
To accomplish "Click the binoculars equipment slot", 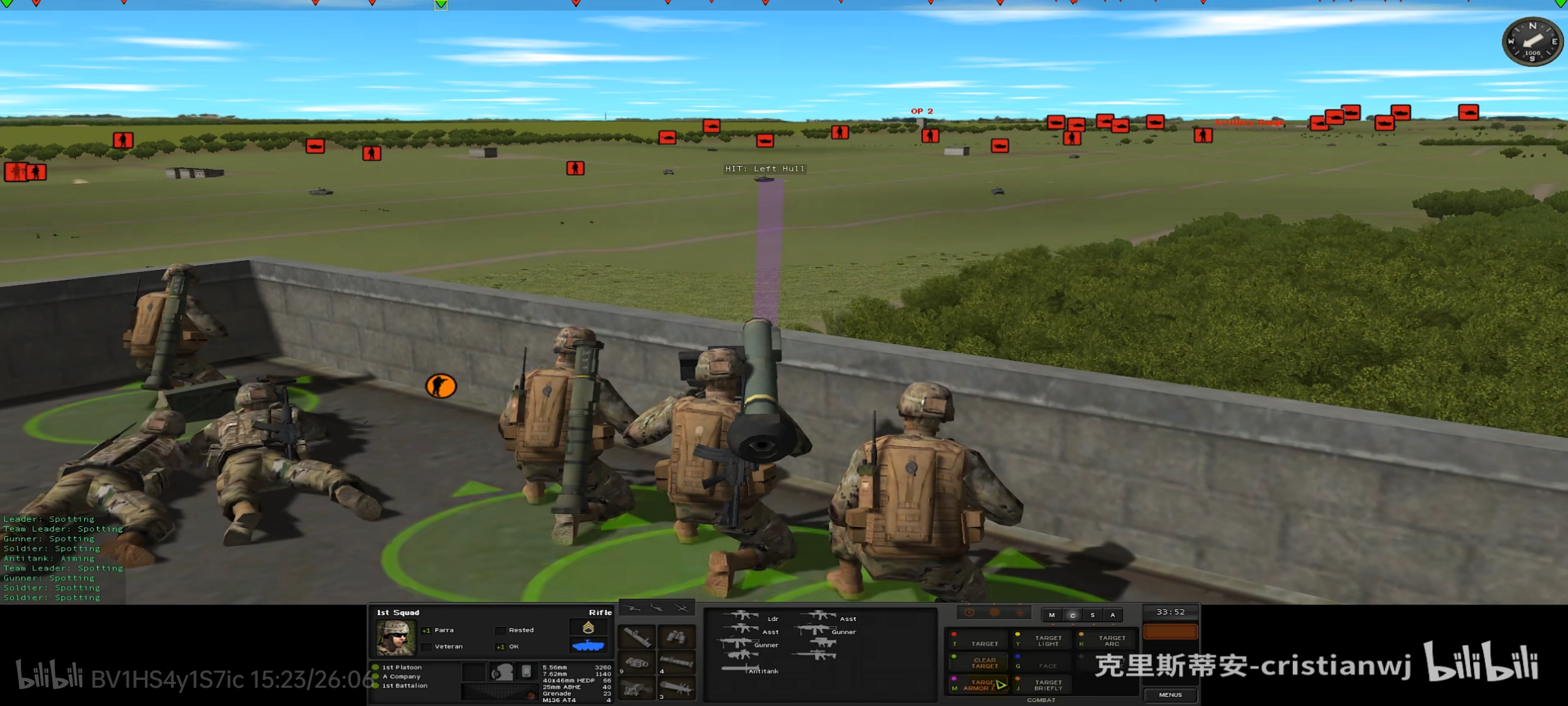I will (676, 635).
